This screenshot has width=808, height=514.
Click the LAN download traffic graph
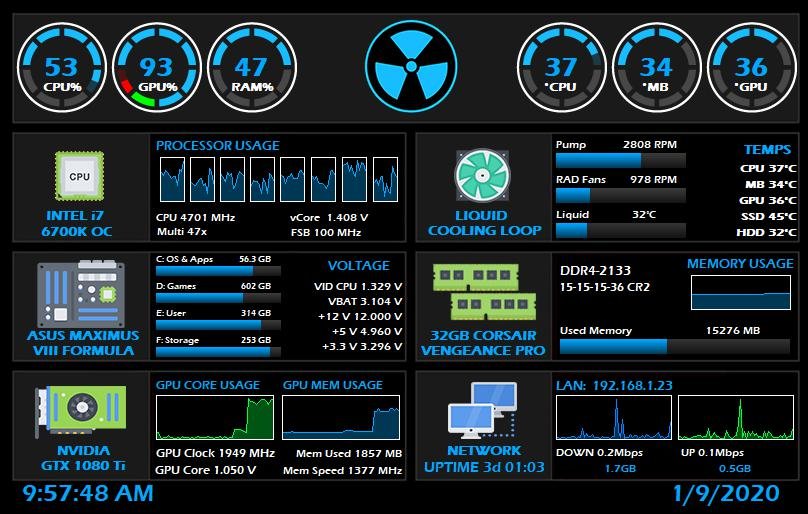[612, 418]
